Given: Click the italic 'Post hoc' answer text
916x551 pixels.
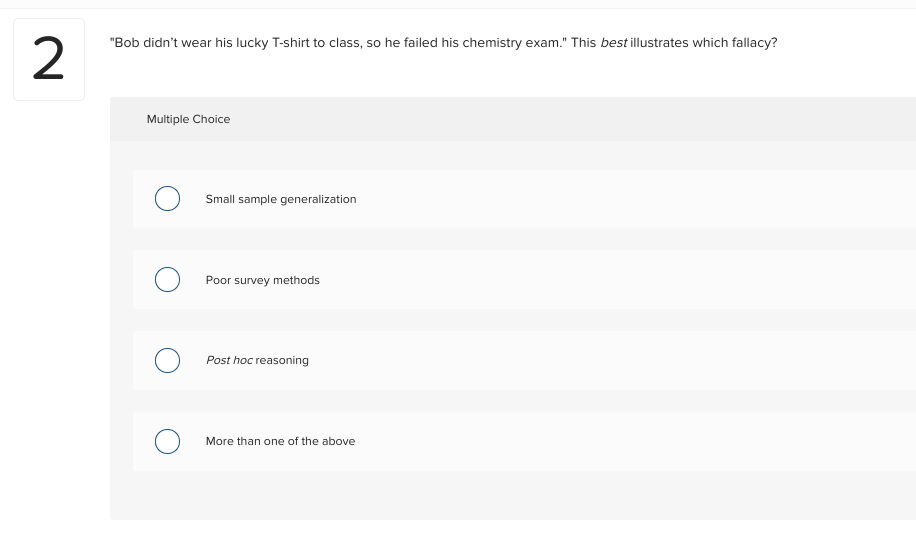Looking at the screenshot, I should (229, 360).
